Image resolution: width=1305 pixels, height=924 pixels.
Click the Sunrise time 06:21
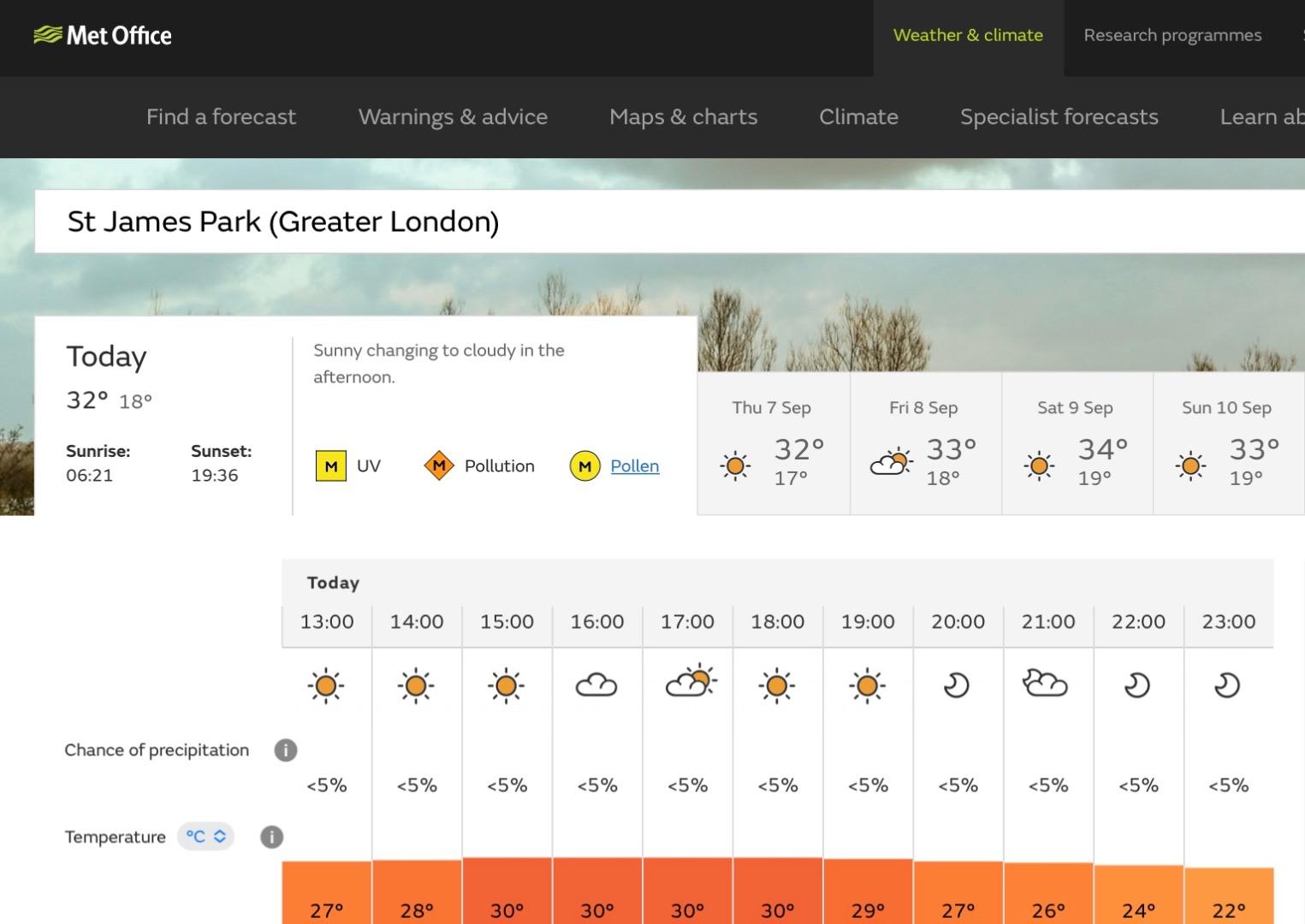pyautogui.click(x=89, y=476)
